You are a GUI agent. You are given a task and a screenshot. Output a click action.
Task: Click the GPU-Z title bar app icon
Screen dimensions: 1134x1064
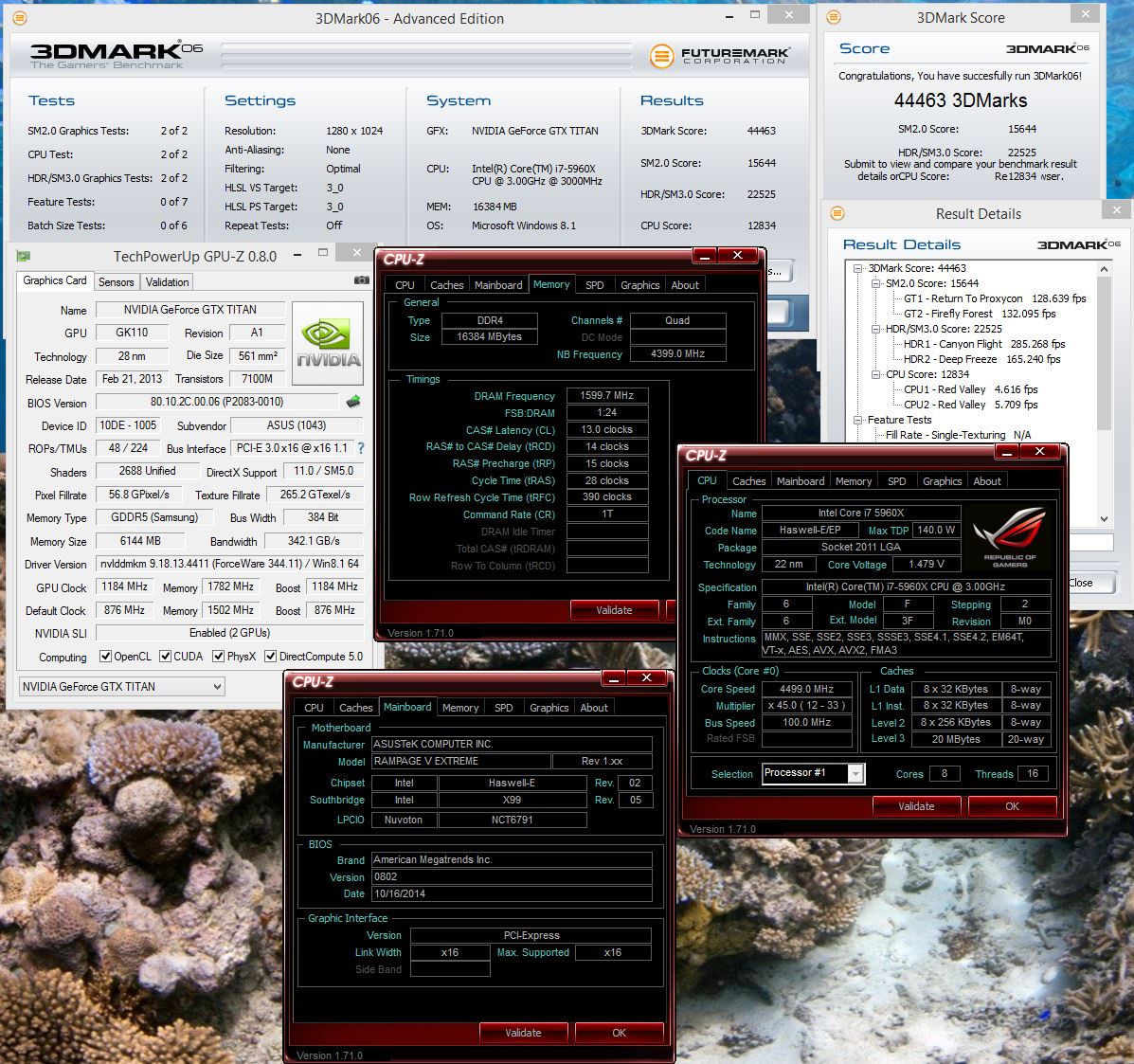tap(23, 255)
